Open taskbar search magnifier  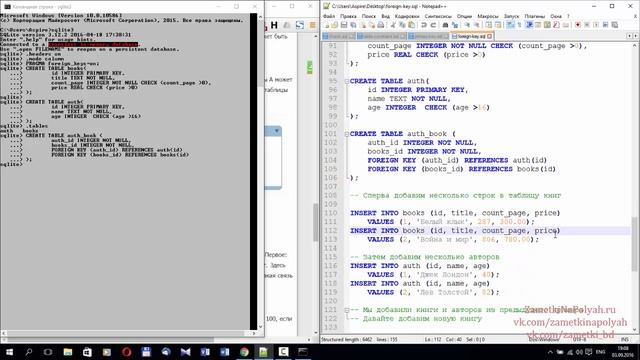[29, 352]
